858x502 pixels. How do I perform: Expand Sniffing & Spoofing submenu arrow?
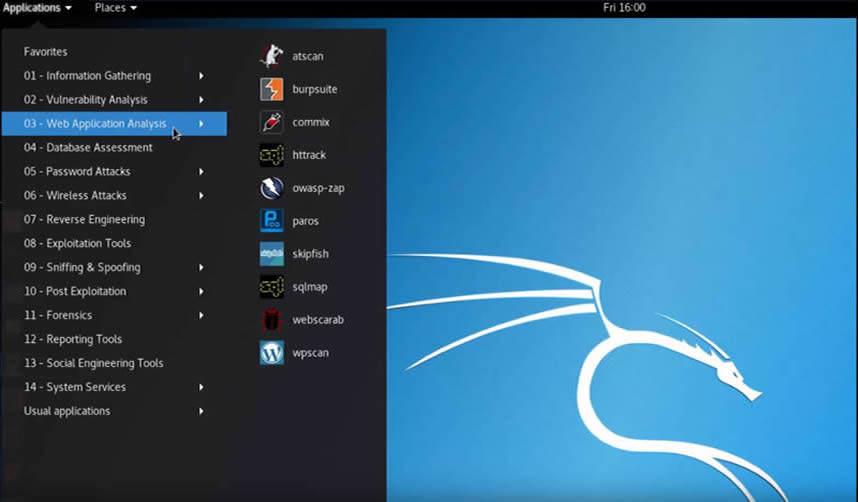pyautogui.click(x=201, y=267)
